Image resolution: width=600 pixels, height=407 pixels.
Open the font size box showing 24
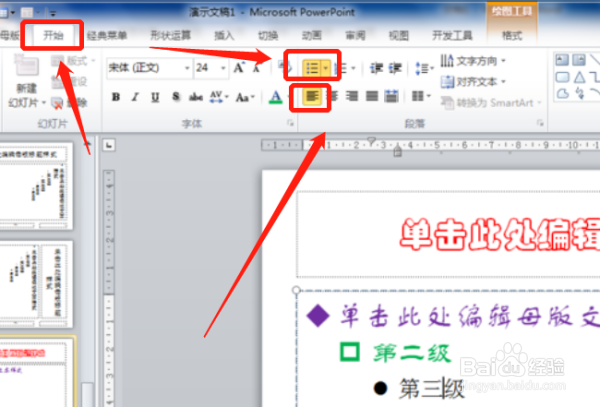point(211,68)
